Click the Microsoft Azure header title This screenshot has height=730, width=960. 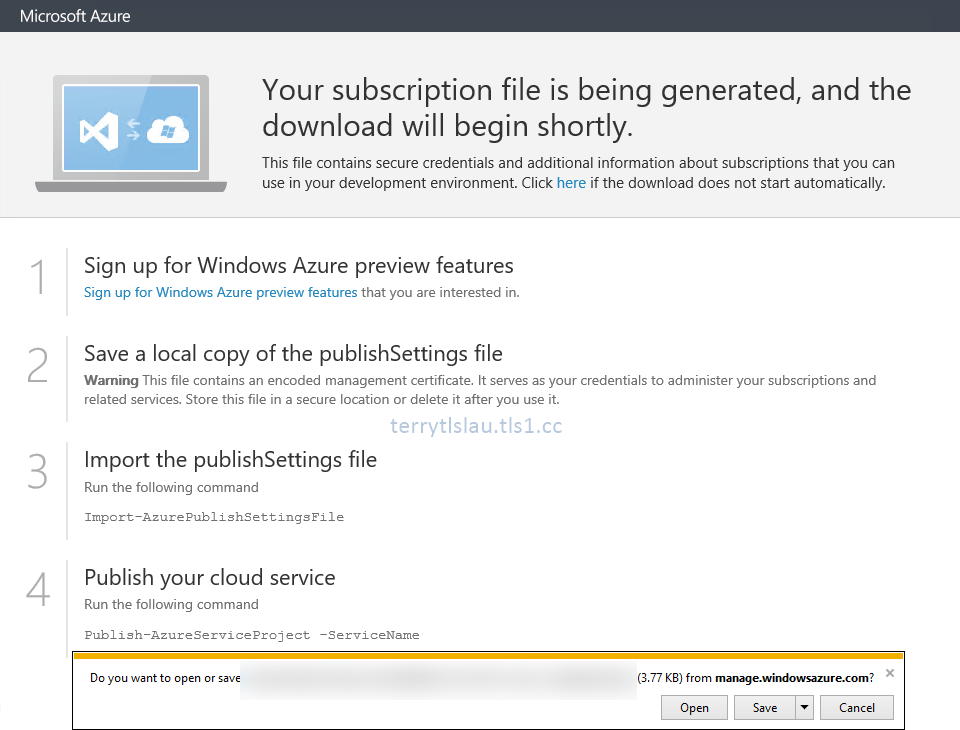point(75,16)
